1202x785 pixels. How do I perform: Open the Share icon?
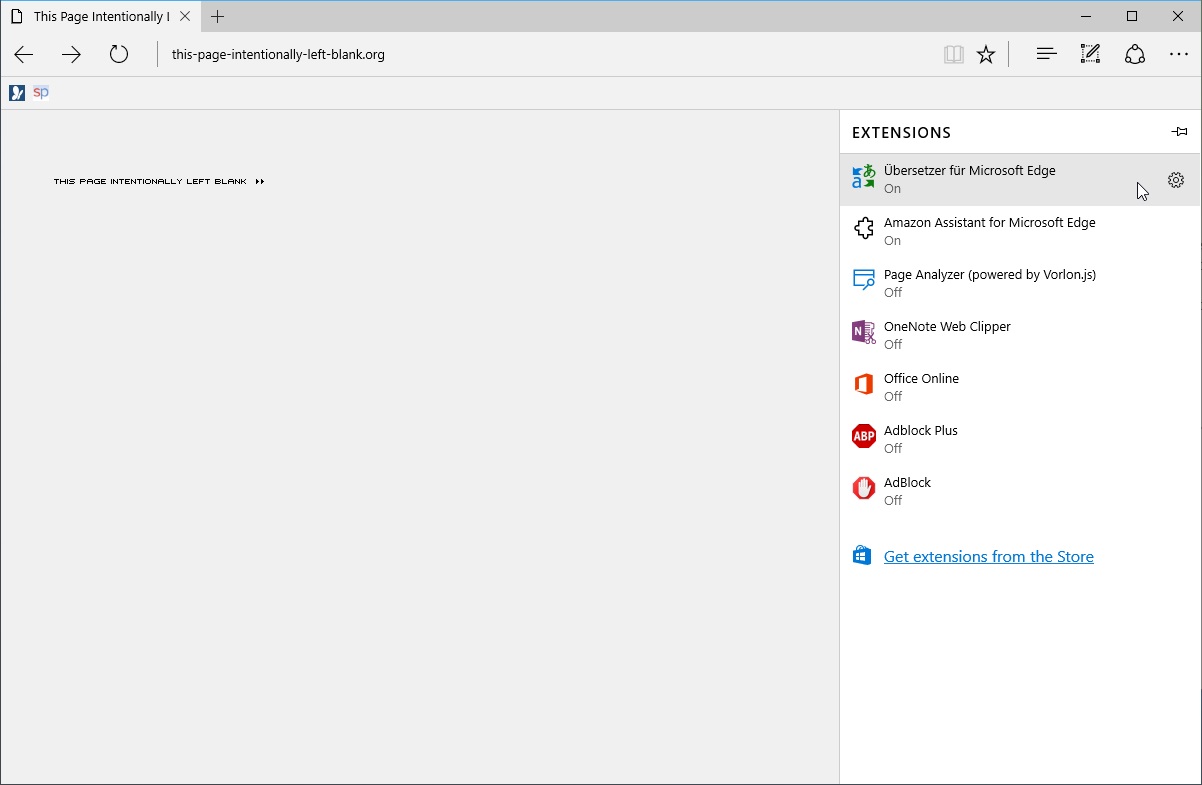(x=1135, y=54)
